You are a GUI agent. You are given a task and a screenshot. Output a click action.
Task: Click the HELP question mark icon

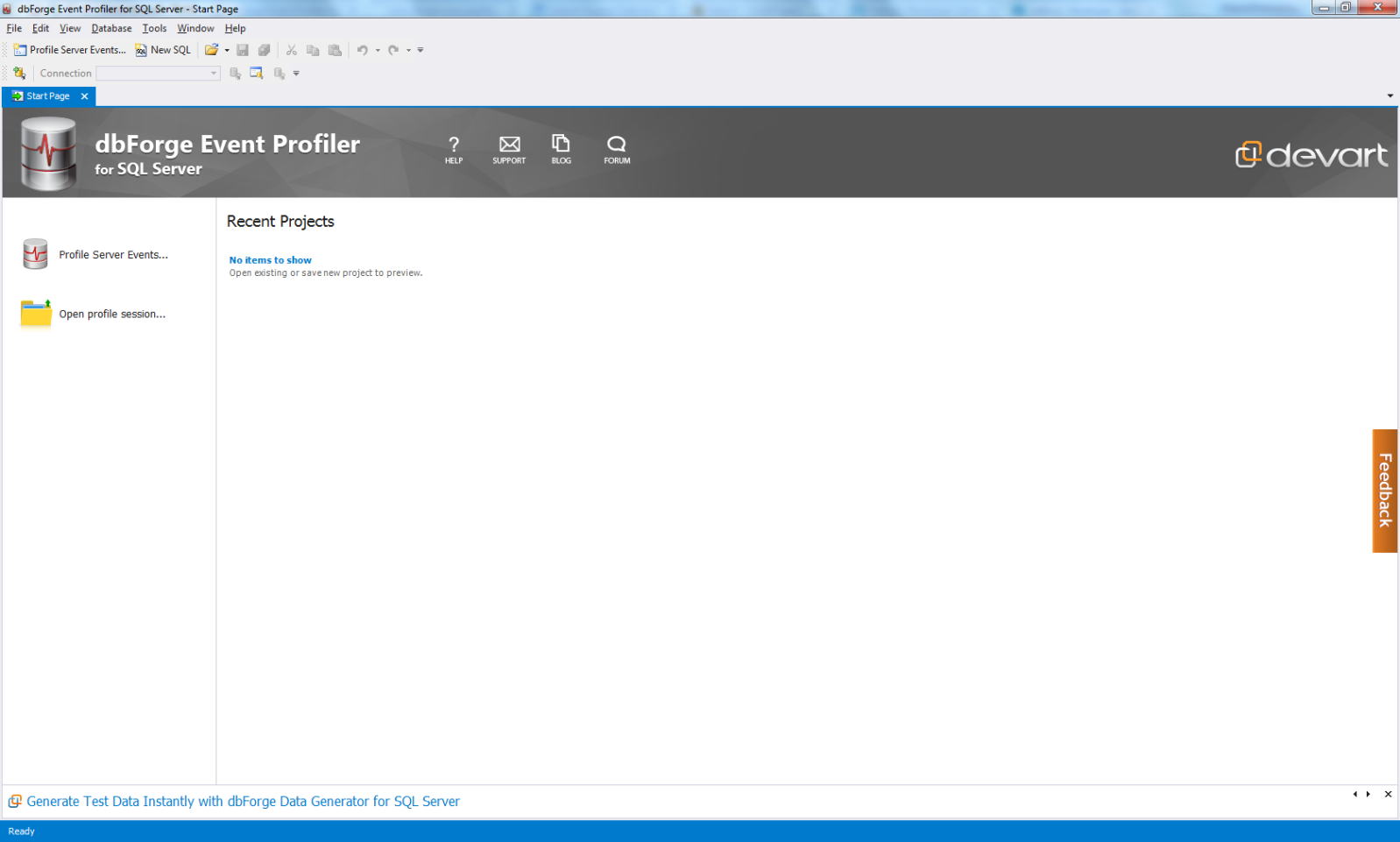coord(454,150)
